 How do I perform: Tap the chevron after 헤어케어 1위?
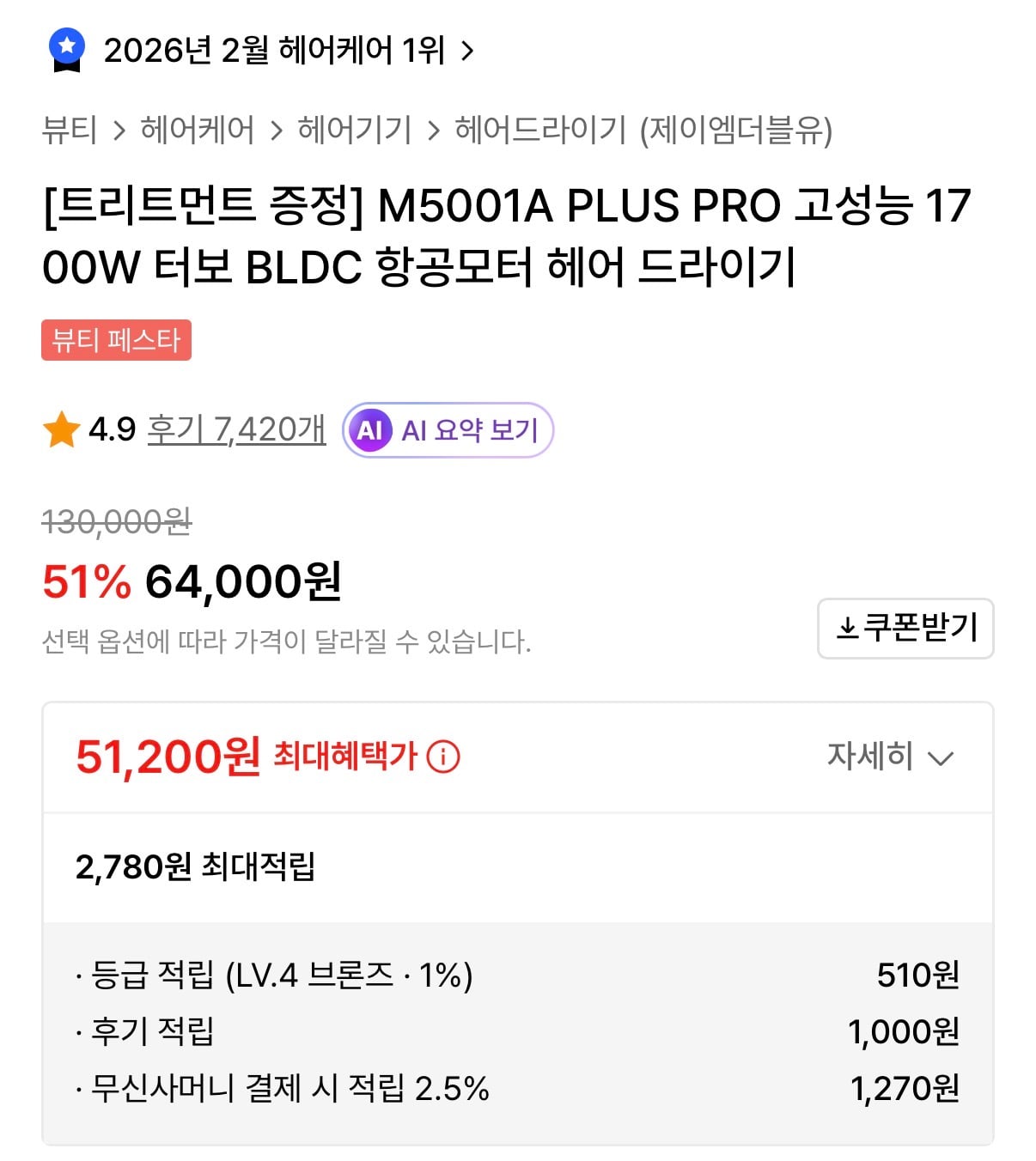pyautogui.click(x=467, y=52)
